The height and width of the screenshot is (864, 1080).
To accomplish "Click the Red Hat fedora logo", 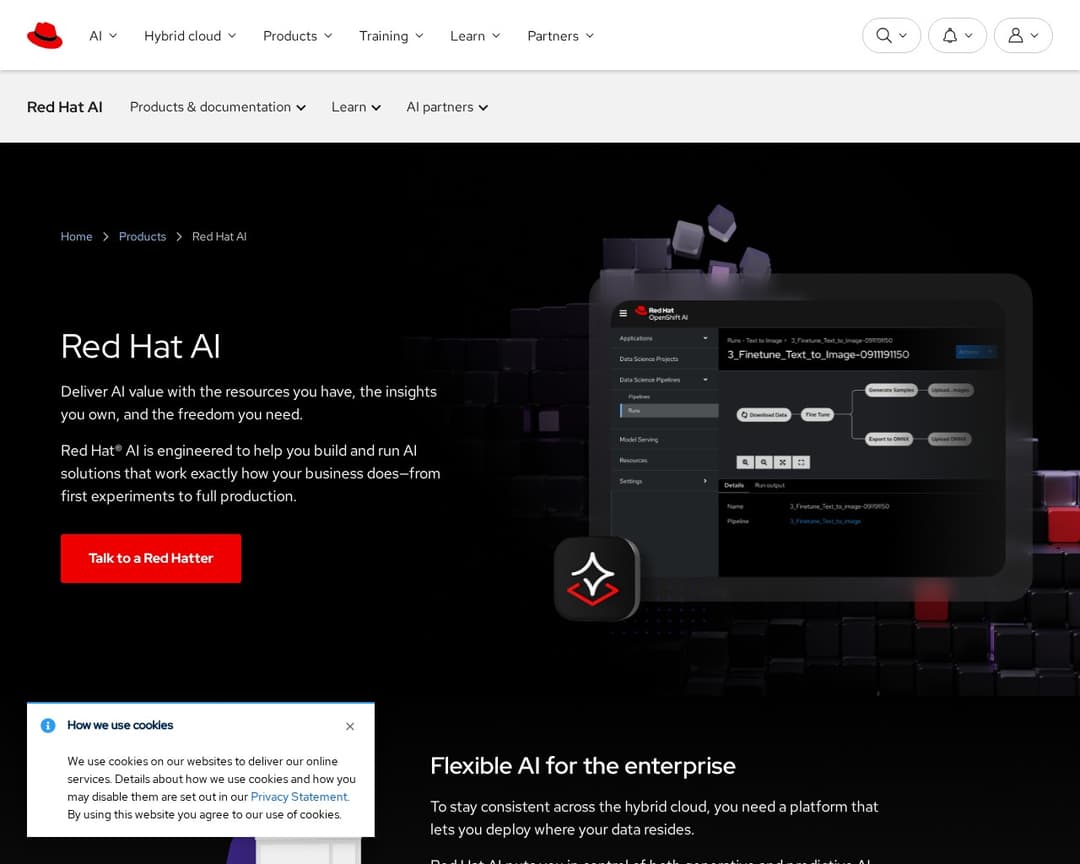I will click(45, 36).
